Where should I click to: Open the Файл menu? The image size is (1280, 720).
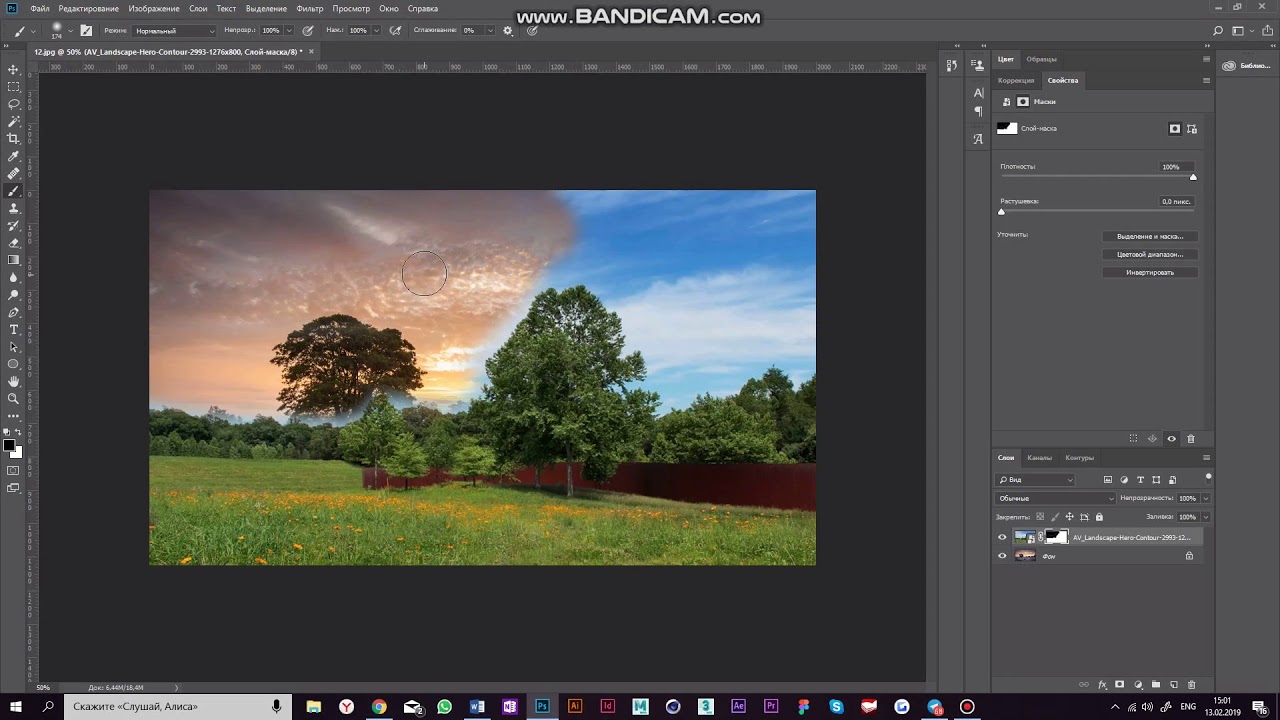pos(40,8)
